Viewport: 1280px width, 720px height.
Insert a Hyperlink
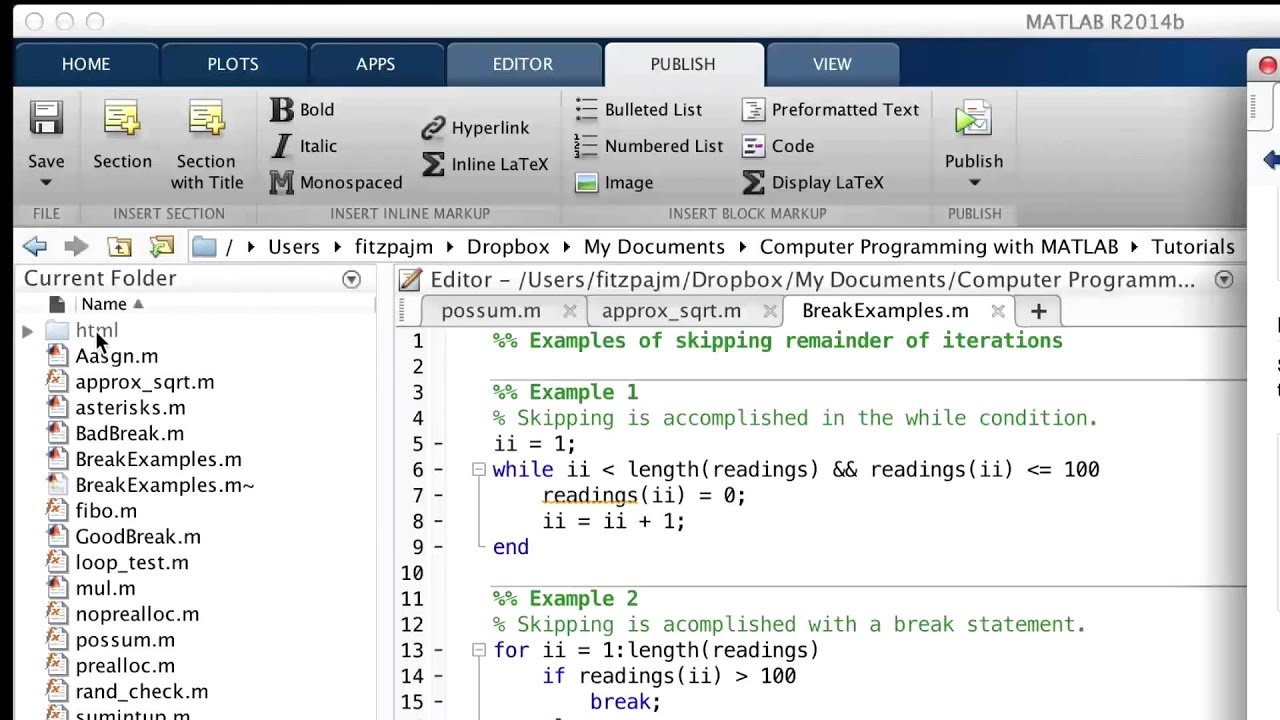(x=475, y=128)
